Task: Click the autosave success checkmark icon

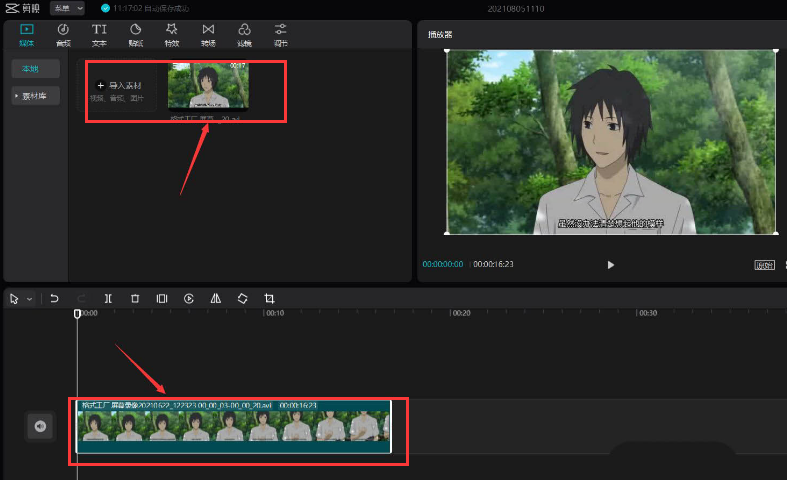Action: coord(105,8)
